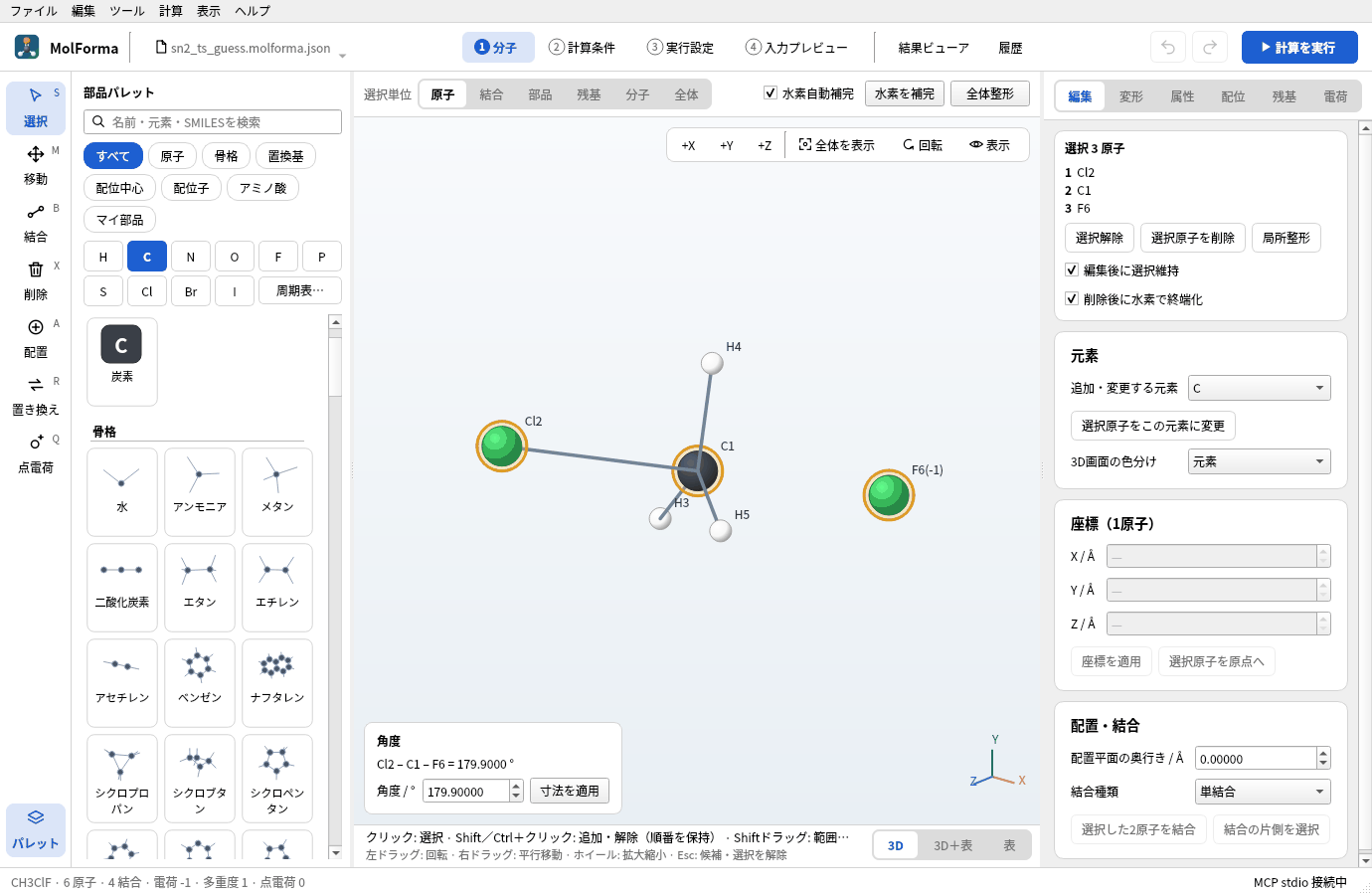
Task: Select the 配置 (place) tool
Action: pyautogui.click(x=36, y=338)
